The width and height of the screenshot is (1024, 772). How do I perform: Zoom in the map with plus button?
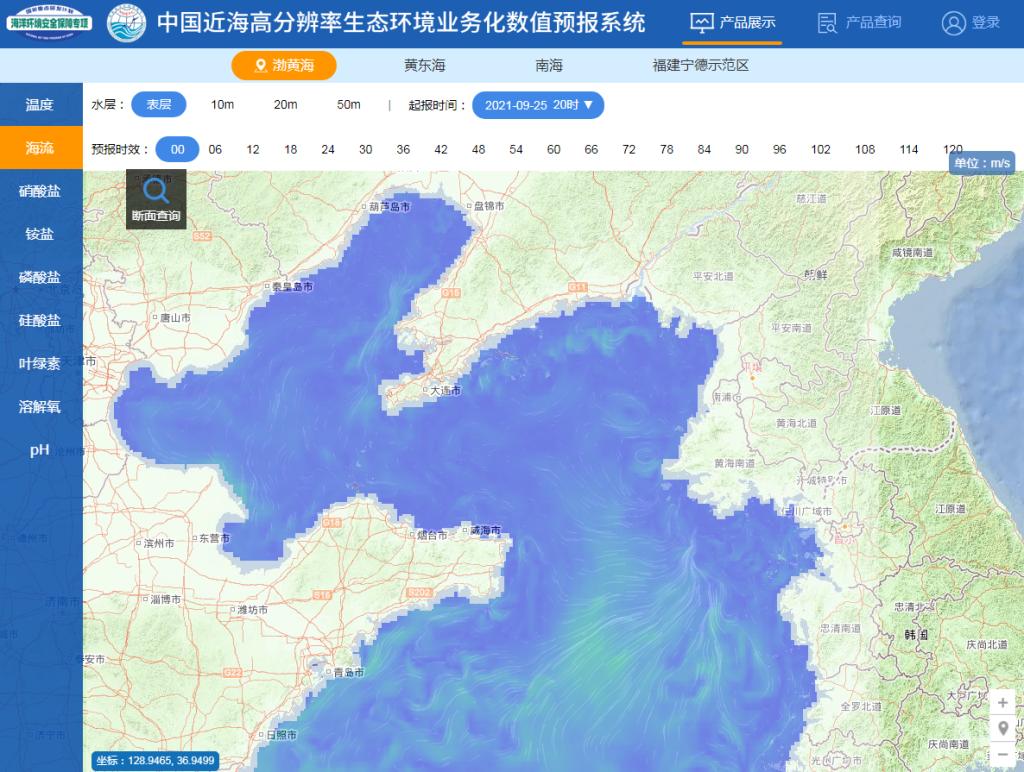point(1003,703)
